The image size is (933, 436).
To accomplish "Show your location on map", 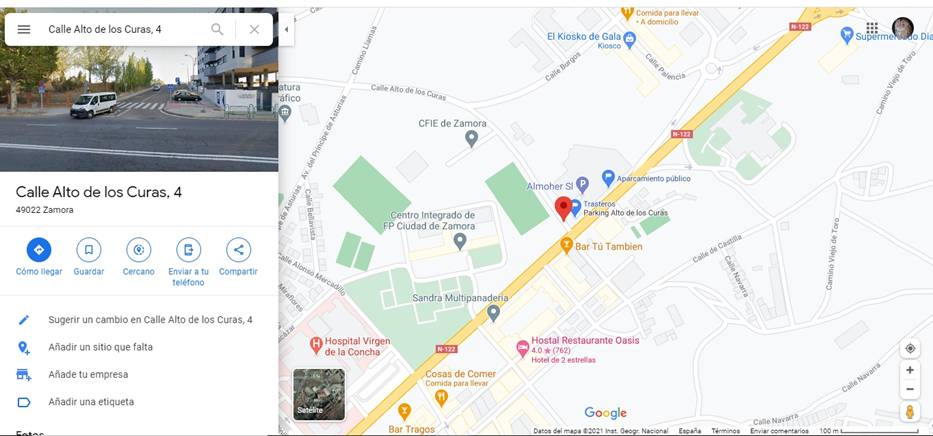I will (x=910, y=349).
